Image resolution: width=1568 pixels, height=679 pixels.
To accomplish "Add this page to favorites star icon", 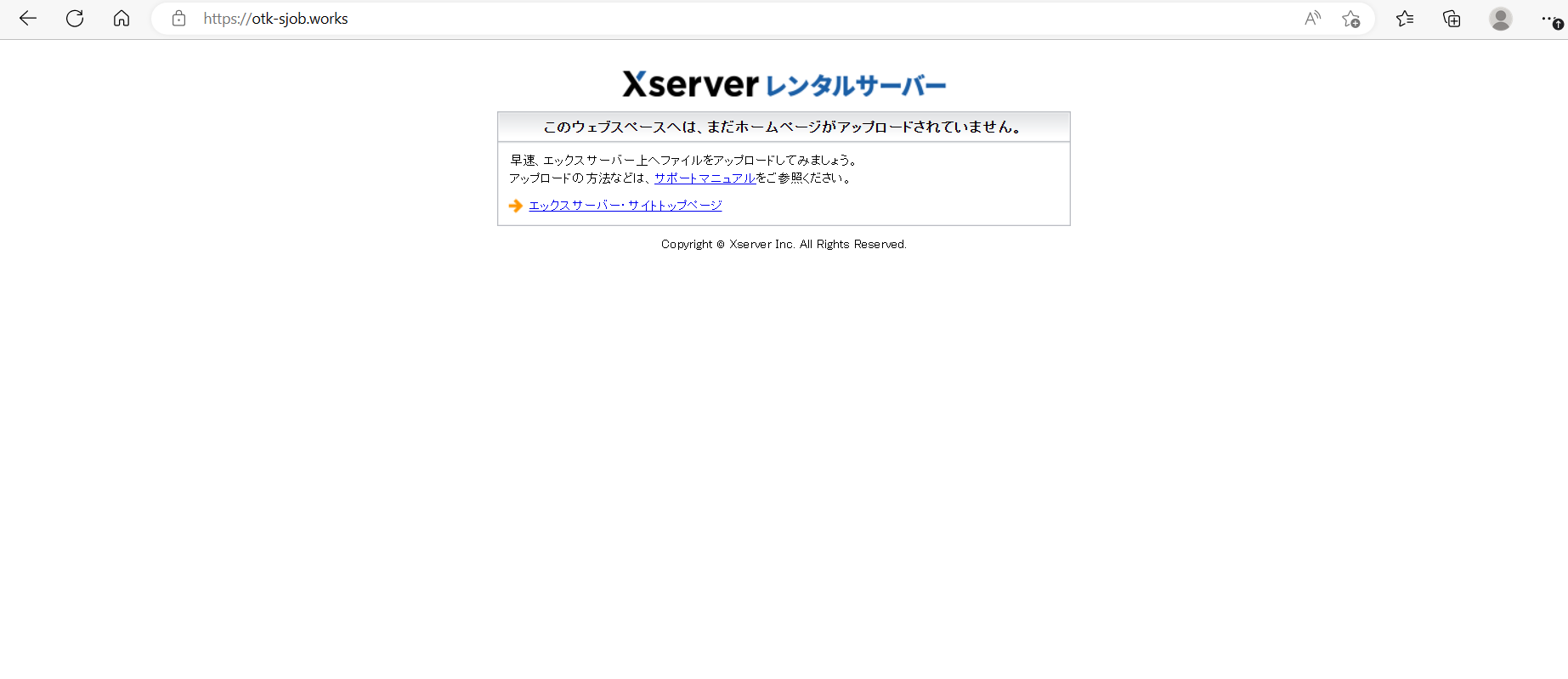I will pyautogui.click(x=1350, y=19).
